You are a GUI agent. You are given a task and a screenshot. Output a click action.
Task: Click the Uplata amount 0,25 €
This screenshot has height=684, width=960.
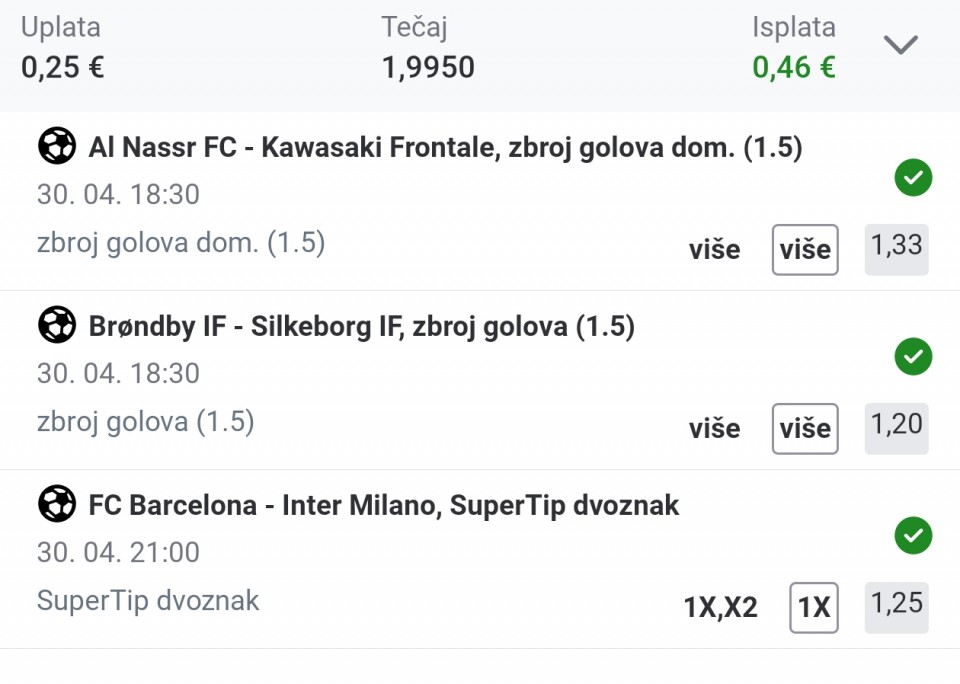coord(62,67)
